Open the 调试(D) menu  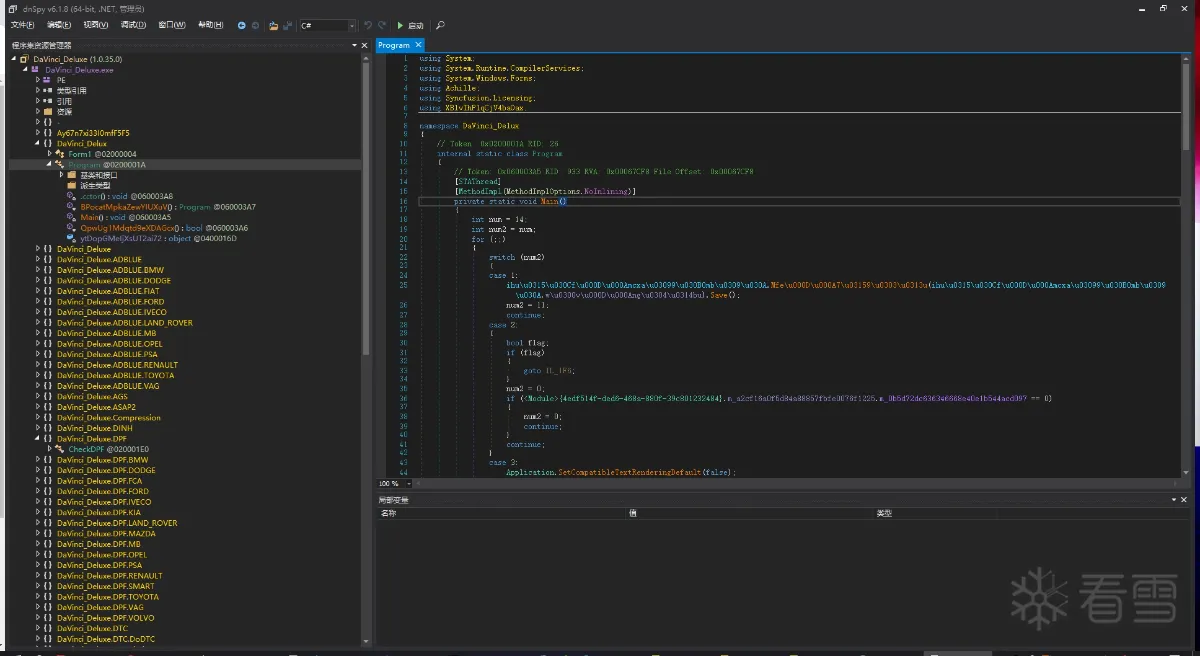point(132,25)
